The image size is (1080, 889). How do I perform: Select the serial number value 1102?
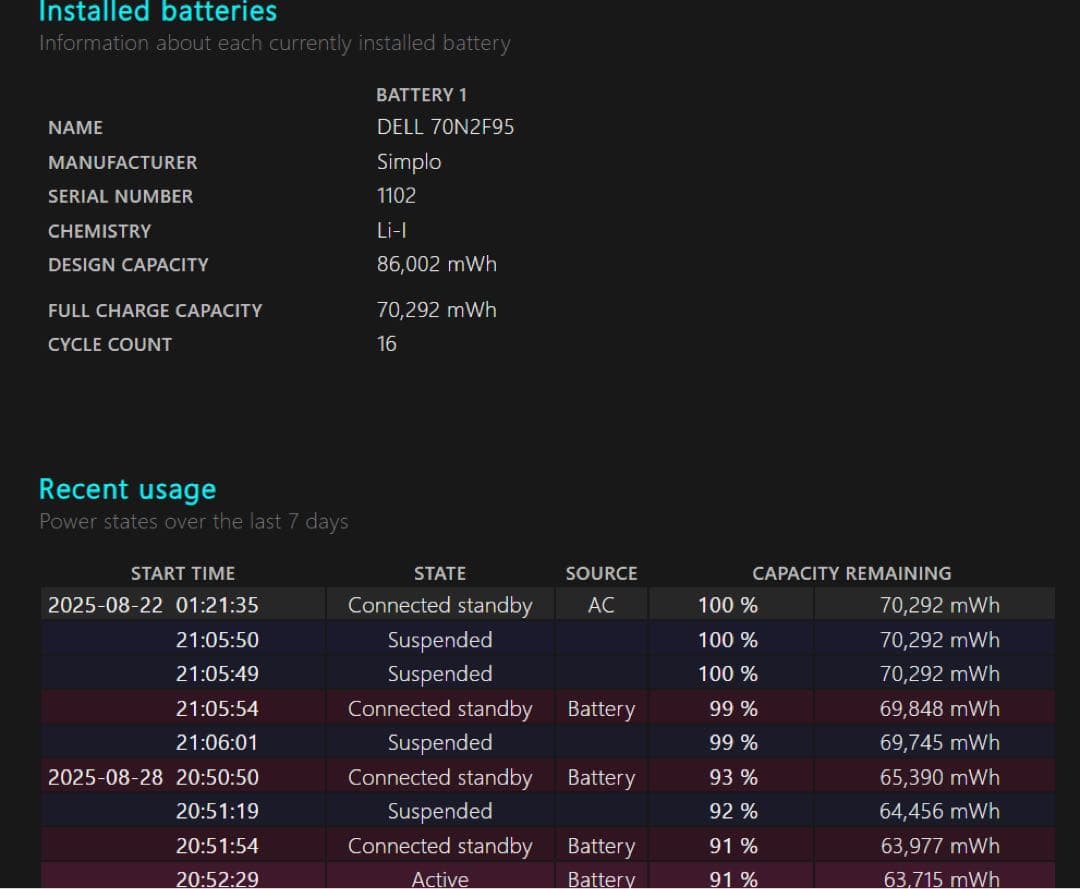point(396,196)
